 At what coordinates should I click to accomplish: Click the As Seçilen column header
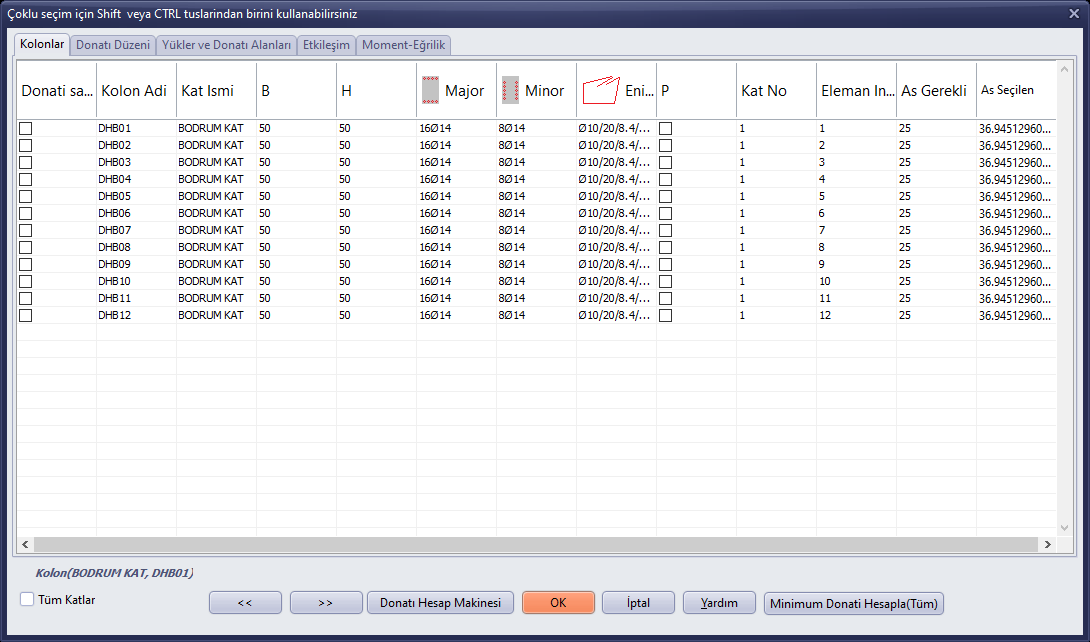click(1016, 90)
